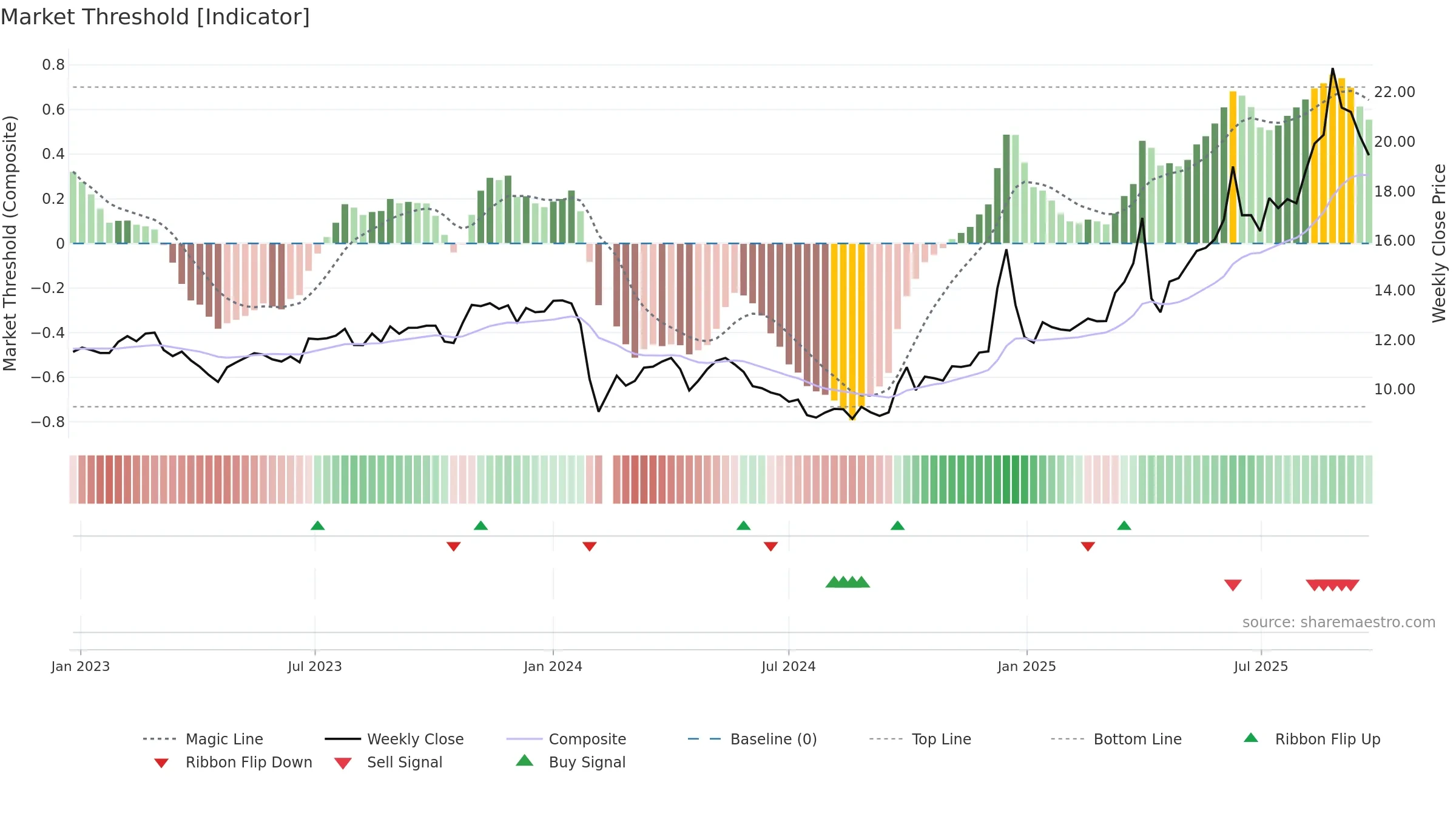Click the Jan 2024 axis label
The image size is (1456, 819).
coord(553,667)
